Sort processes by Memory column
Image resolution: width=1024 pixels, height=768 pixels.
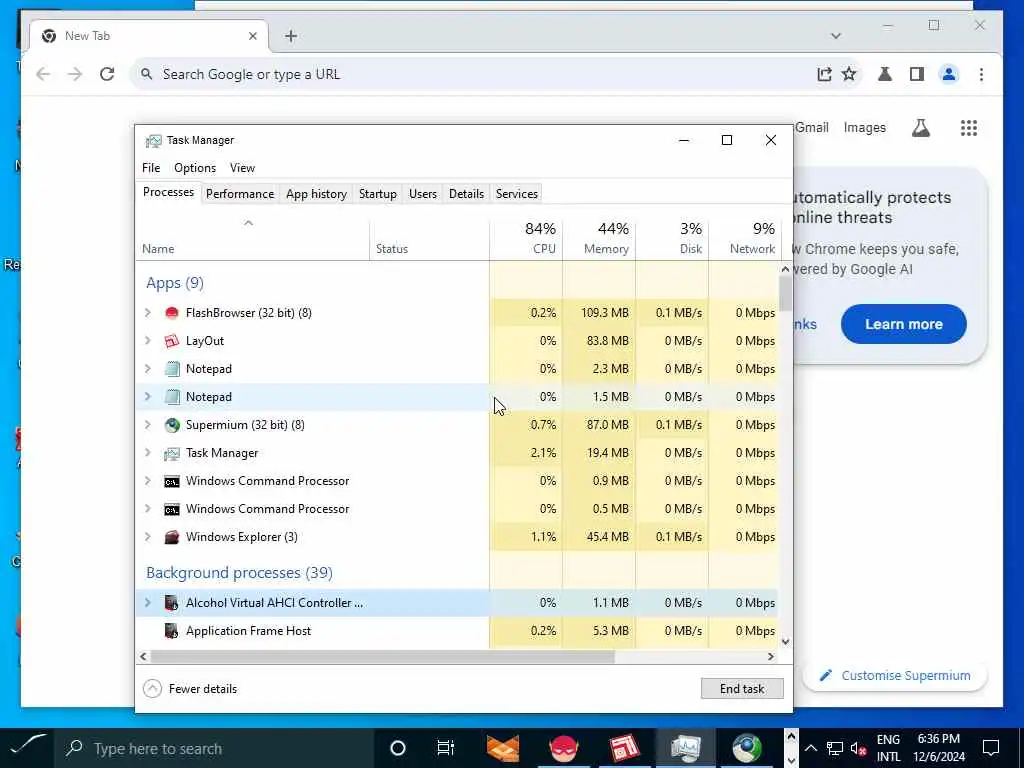coord(600,238)
